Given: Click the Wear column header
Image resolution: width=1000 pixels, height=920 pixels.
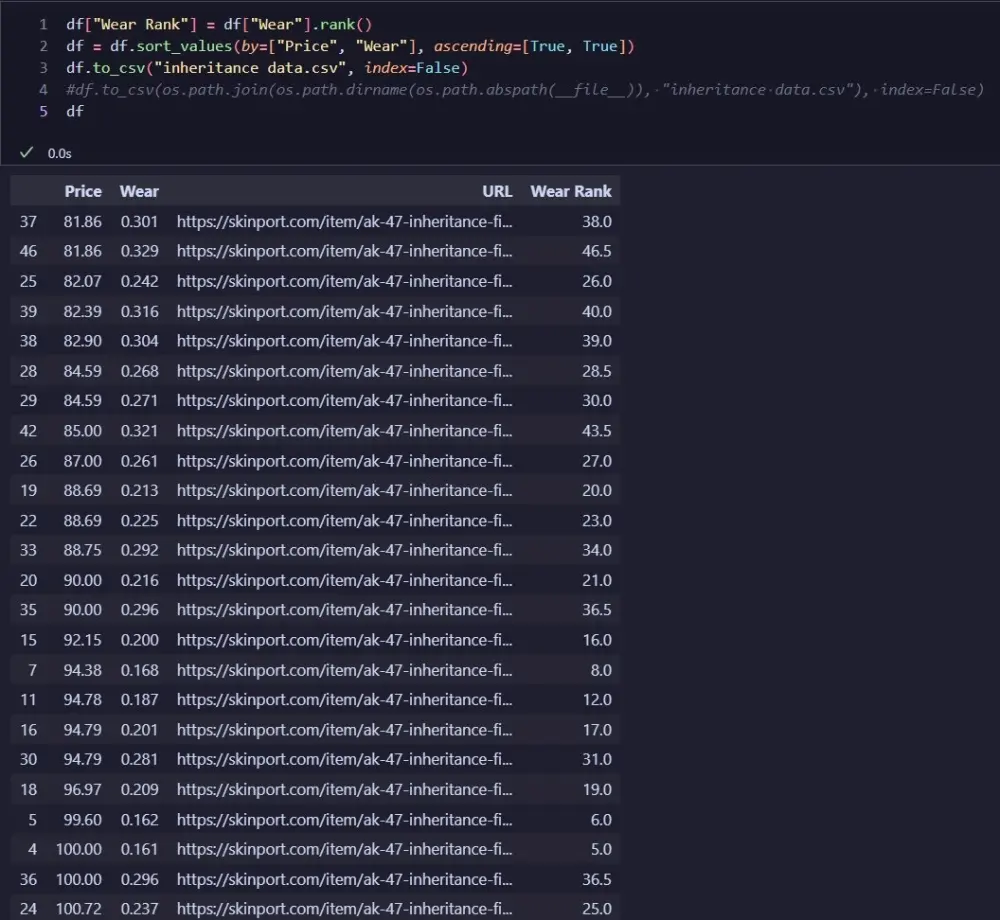Looking at the screenshot, I should tap(139, 191).
